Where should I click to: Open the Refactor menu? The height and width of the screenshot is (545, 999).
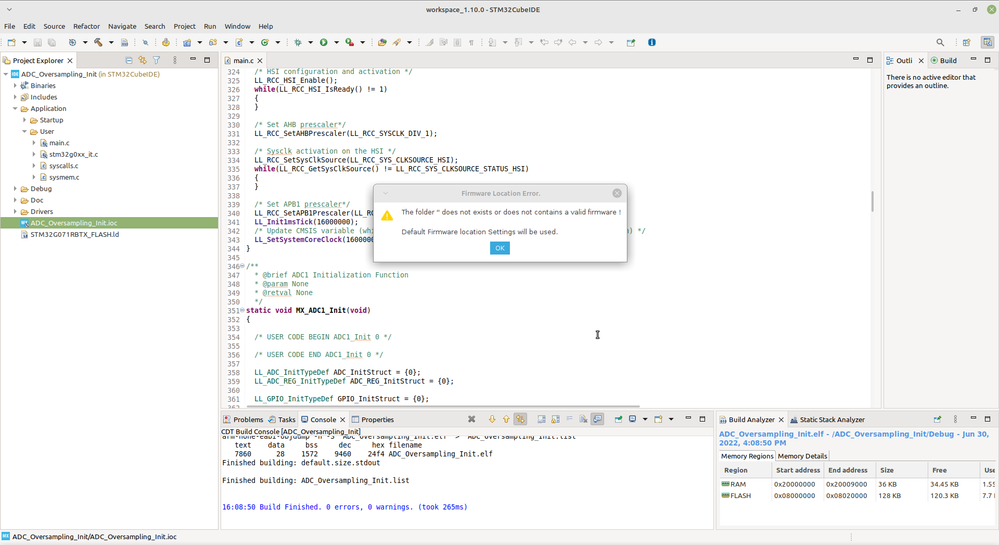point(86,26)
